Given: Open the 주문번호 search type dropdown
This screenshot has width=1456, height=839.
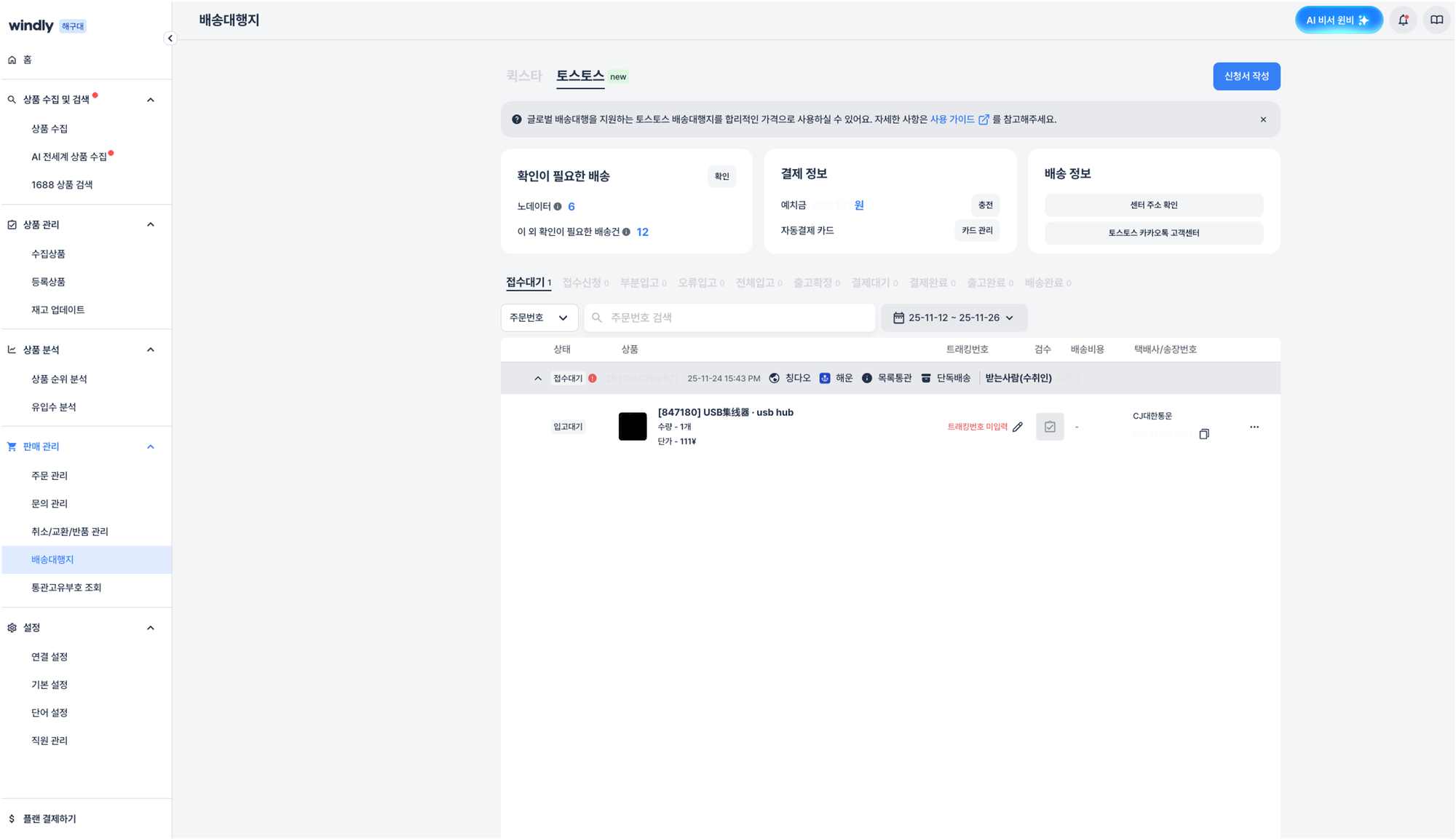Looking at the screenshot, I should click(539, 318).
